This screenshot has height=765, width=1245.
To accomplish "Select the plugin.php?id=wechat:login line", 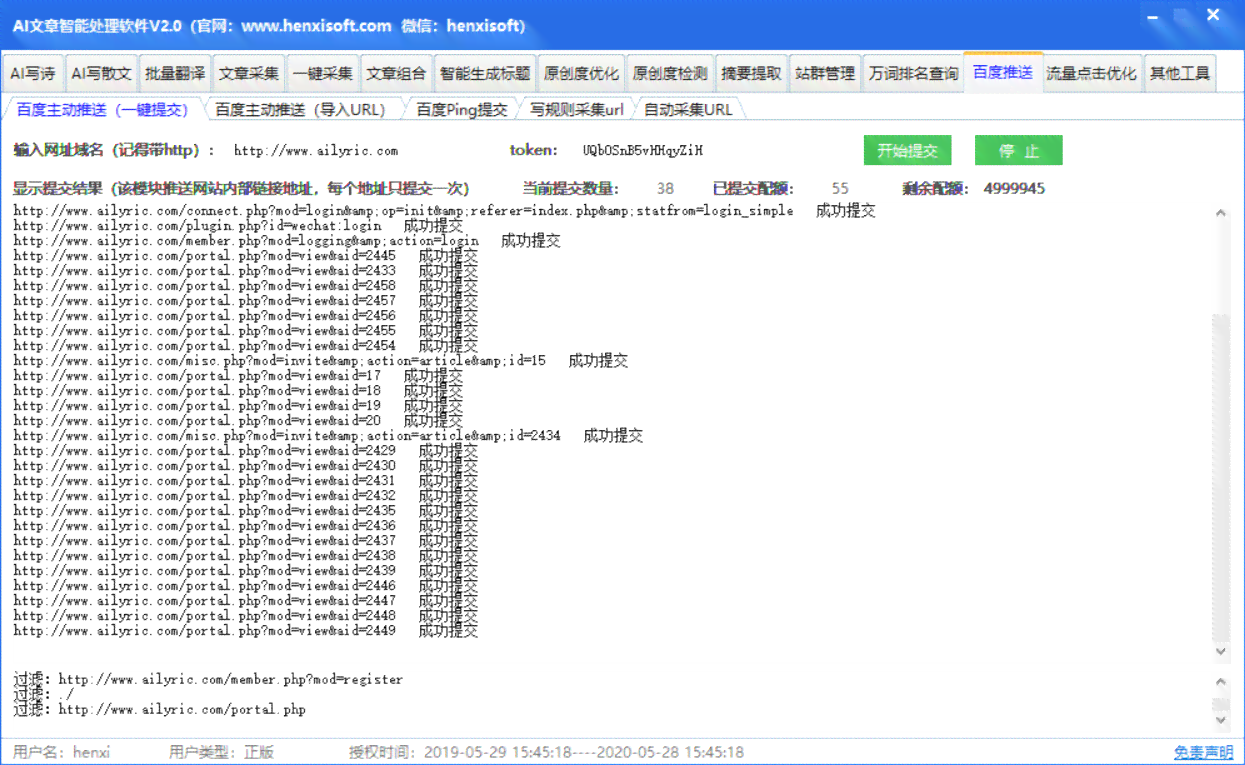I will point(238,226).
